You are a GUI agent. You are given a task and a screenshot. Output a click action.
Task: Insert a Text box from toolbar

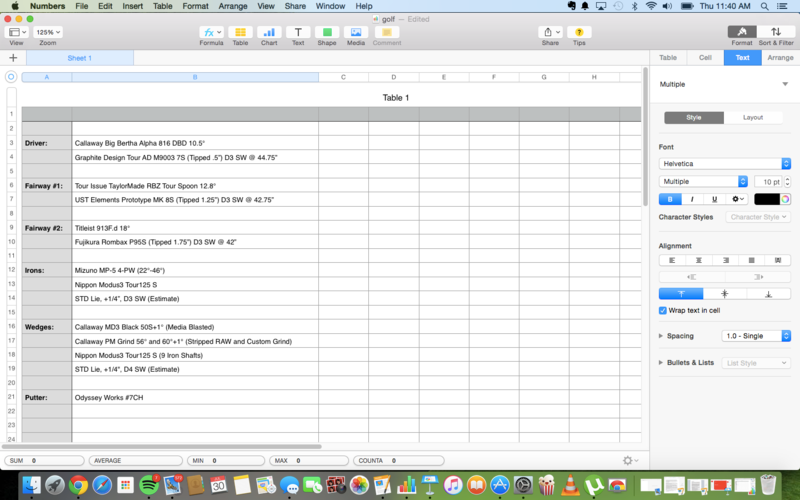[298, 32]
